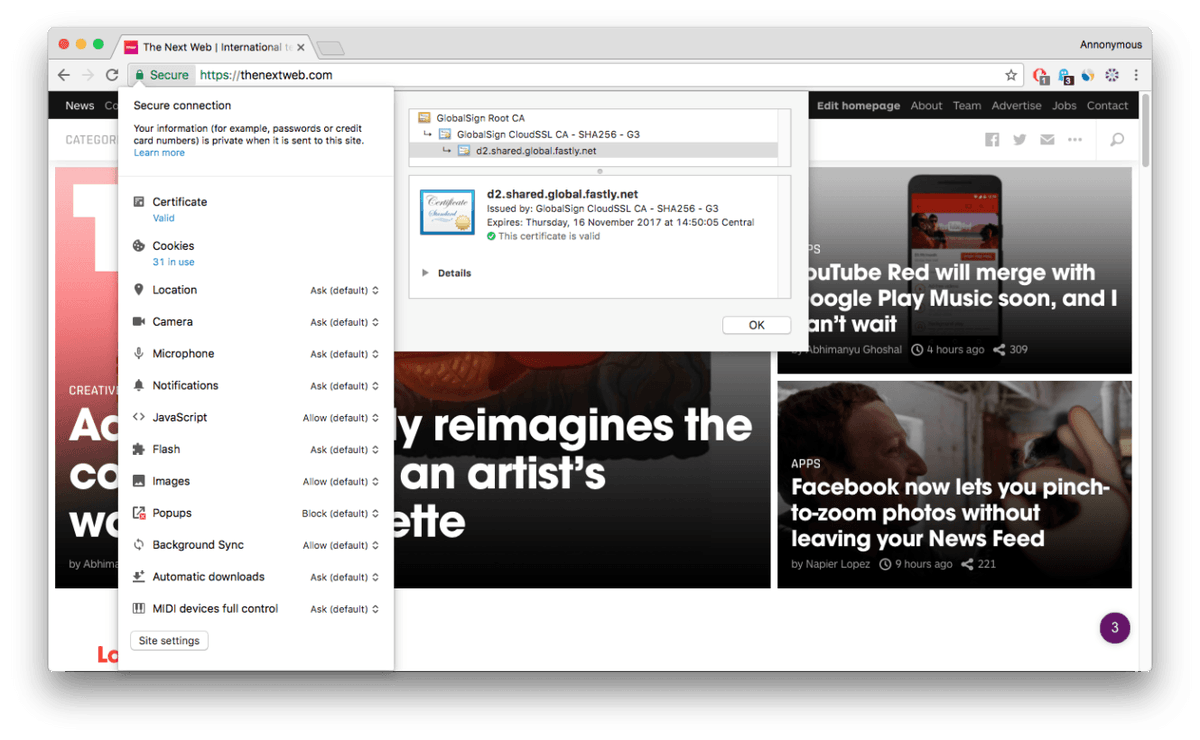Screen dimensions: 1200x740
Task: Open the Background Sync permission dropdown
Action: tap(341, 545)
